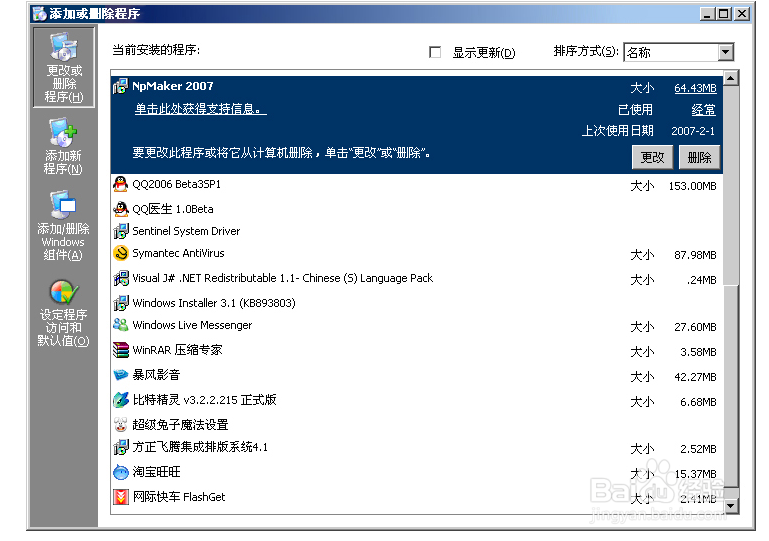Click the WinRAR 压缩专家 icon

click(121, 350)
